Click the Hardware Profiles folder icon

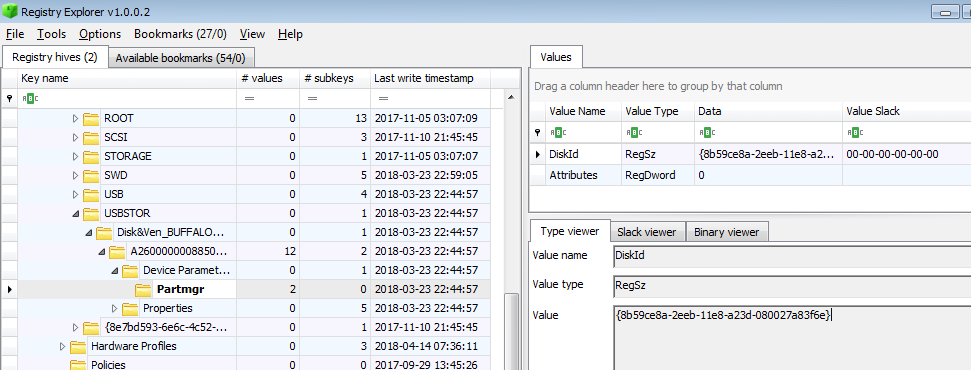coord(78,346)
